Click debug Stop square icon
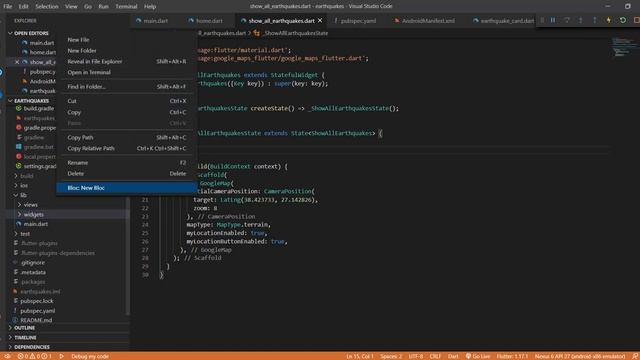The image size is (640, 360). coord(636,20)
